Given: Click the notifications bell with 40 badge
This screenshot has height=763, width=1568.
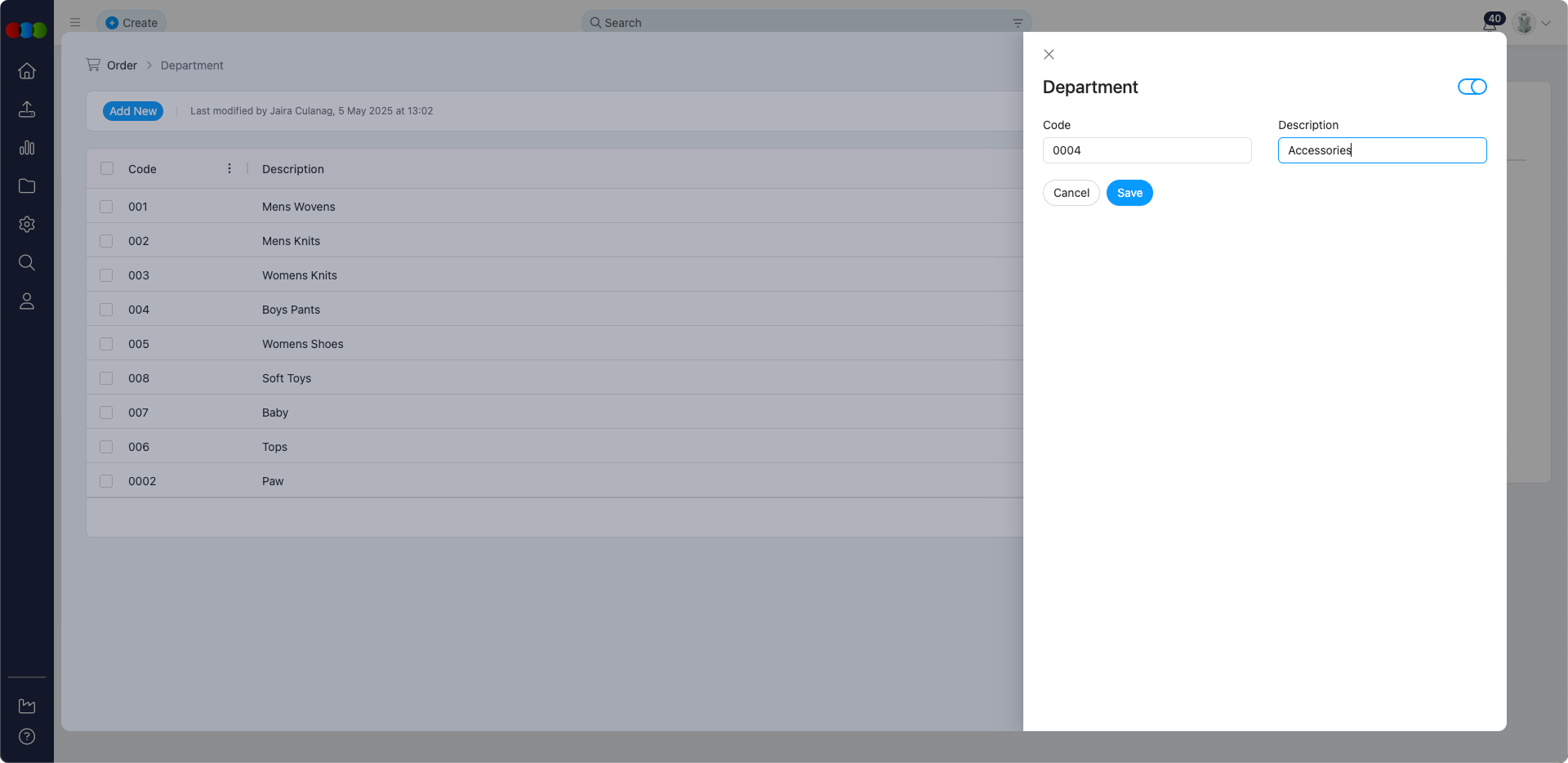Looking at the screenshot, I should click(1490, 23).
